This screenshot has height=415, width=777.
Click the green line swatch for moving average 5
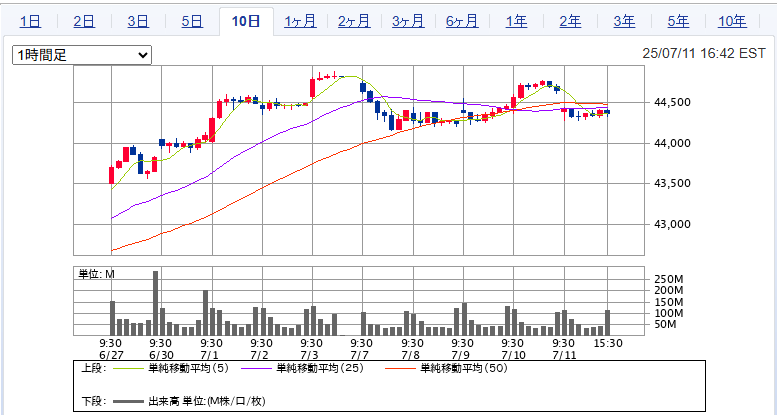[x=129, y=369]
